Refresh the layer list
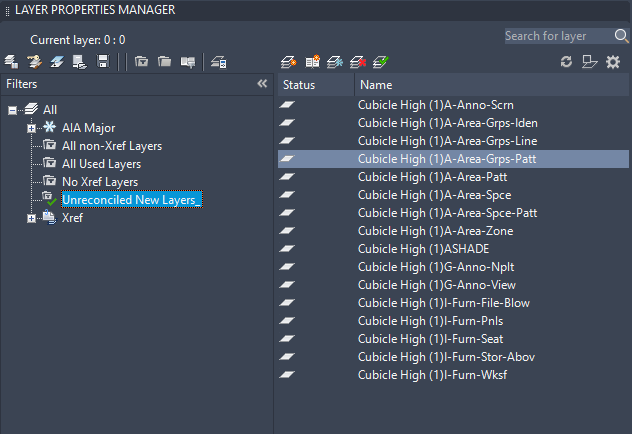Screen dimensions: 632x434 566,62
